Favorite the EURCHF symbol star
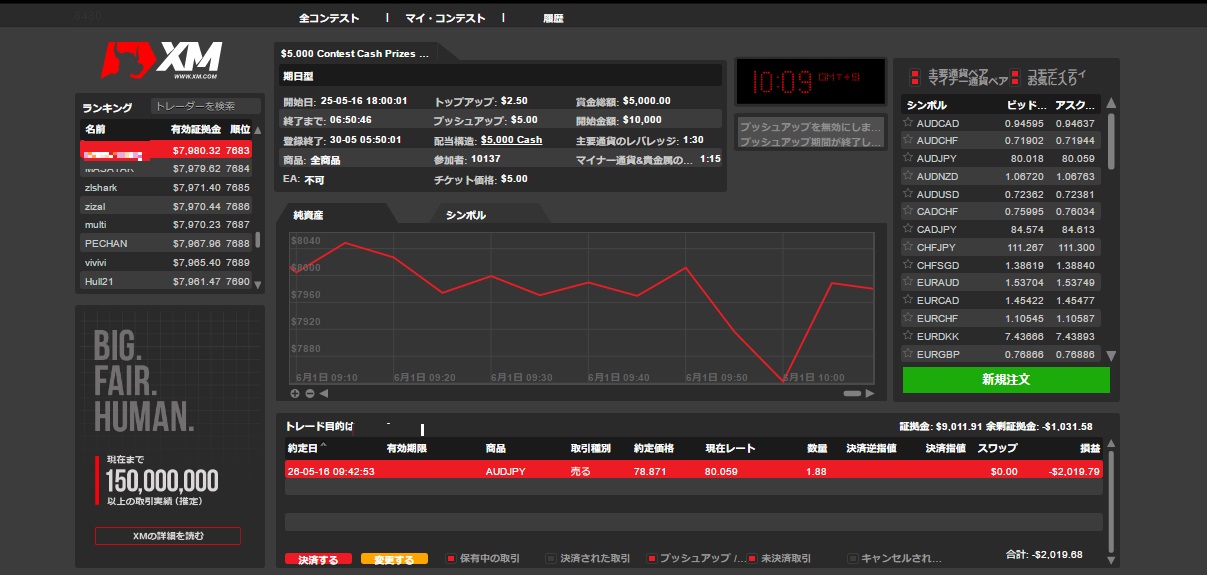This screenshot has width=1207, height=575. pos(908,318)
